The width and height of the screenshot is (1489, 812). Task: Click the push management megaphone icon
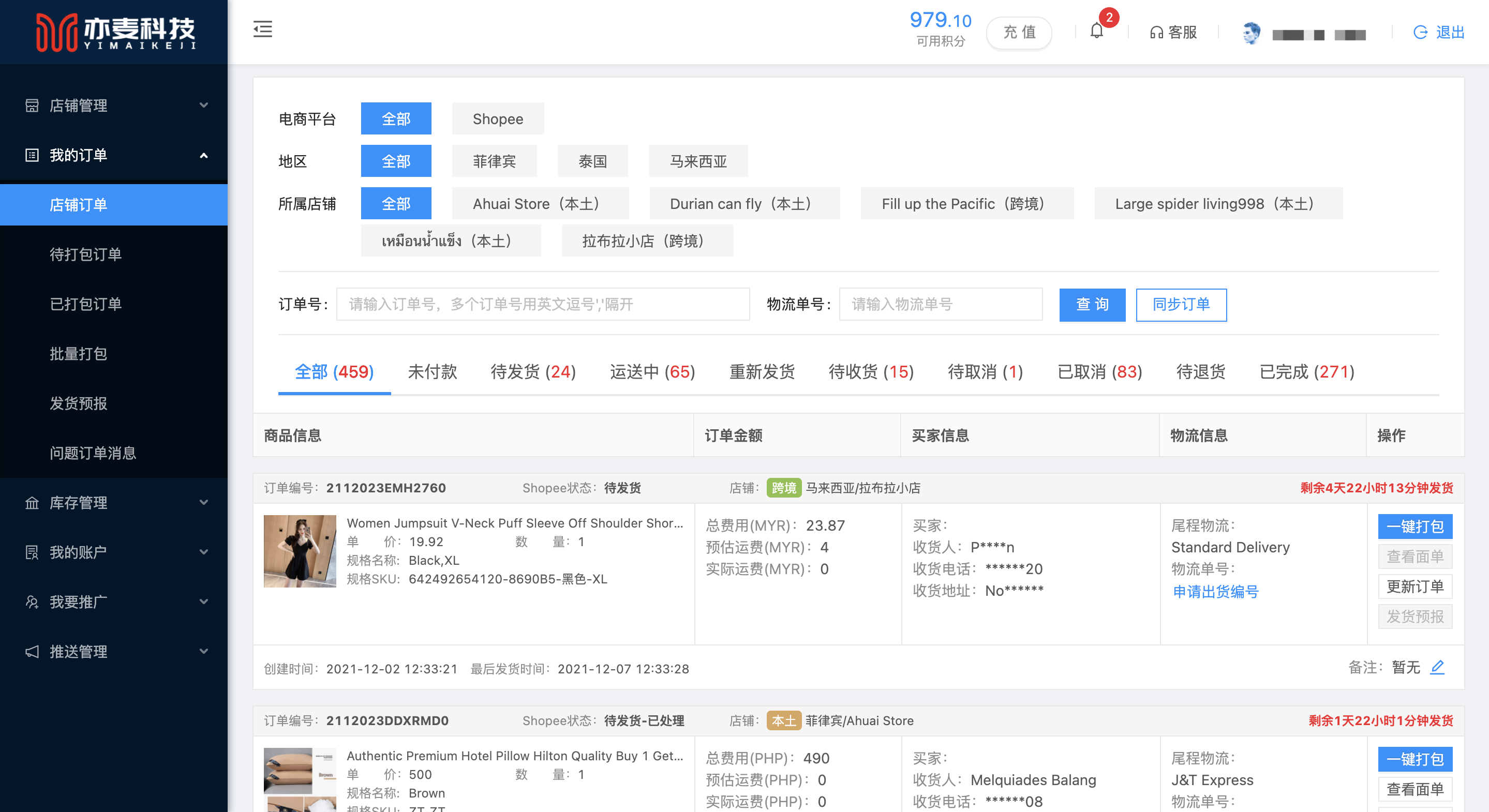click(x=32, y=652)
